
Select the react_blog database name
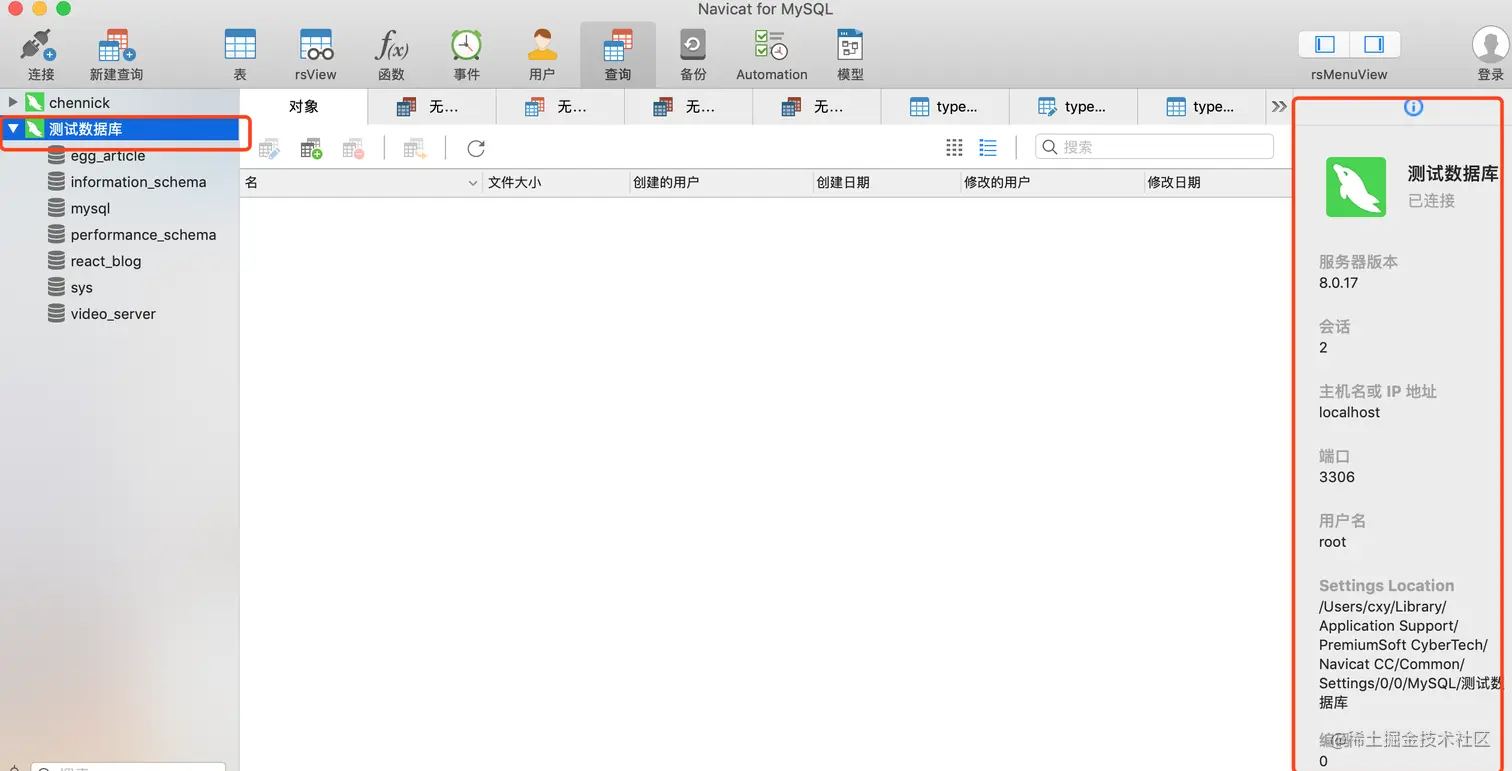[x=106, y=261]
